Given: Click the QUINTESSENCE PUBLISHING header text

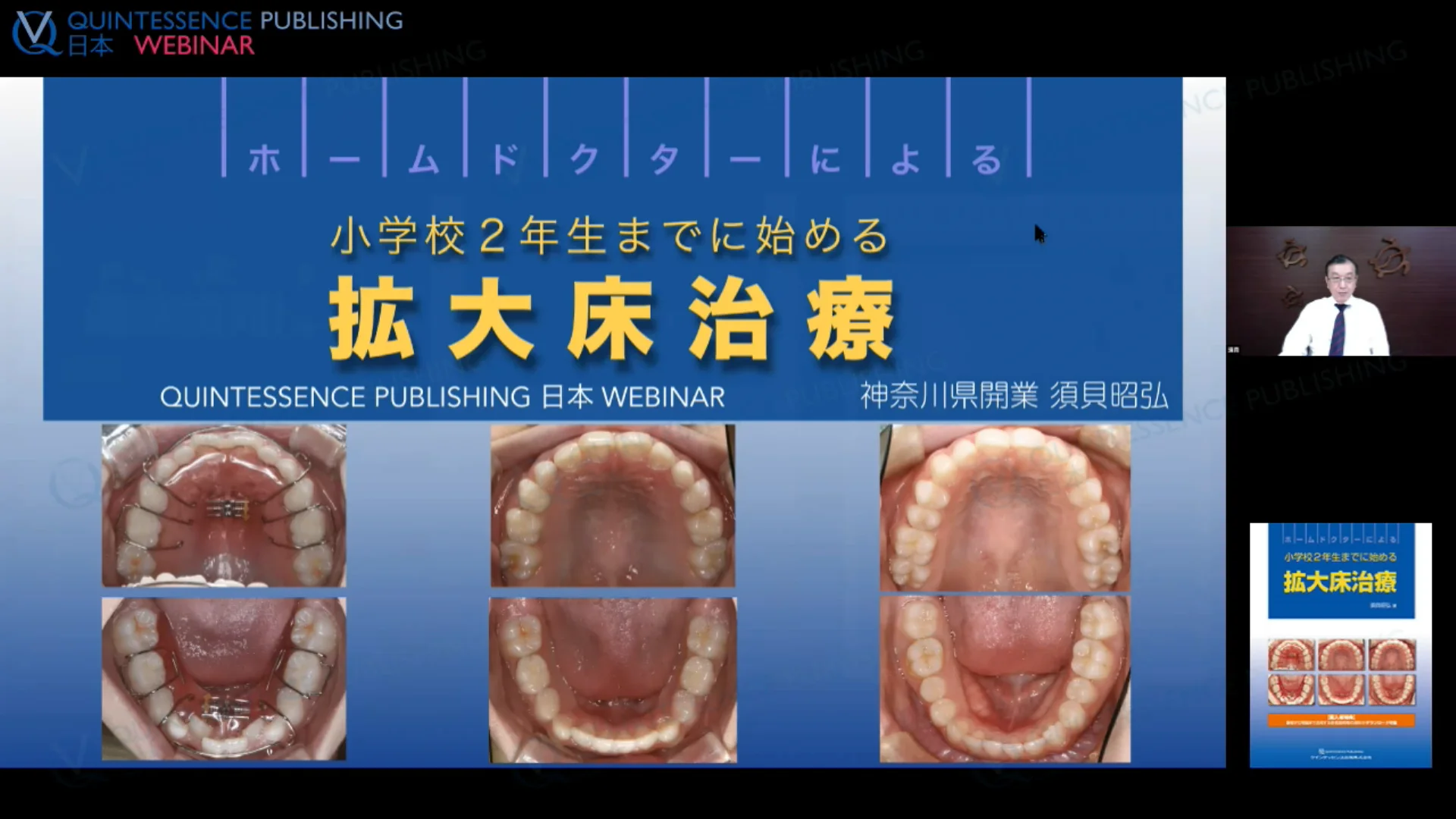Looking at the screenshot, I should [x=235, y=20].
